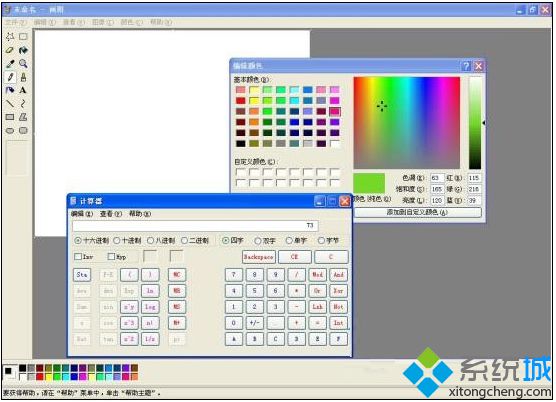
Task: Select the Airbrush tool
Action: (x=10, y=90)
